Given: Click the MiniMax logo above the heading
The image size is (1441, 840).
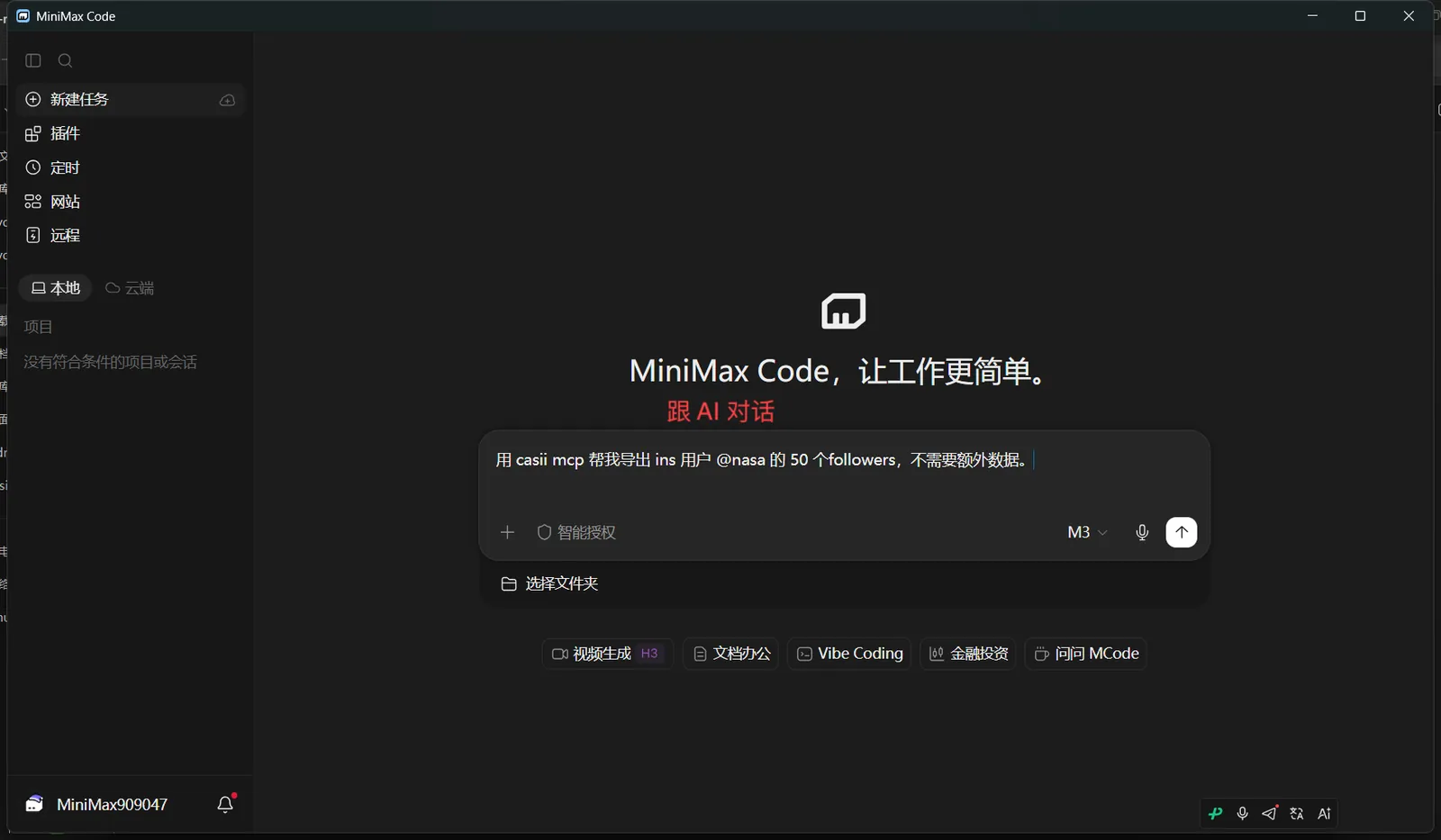Looking at the screenshot, I should (844, 311).
